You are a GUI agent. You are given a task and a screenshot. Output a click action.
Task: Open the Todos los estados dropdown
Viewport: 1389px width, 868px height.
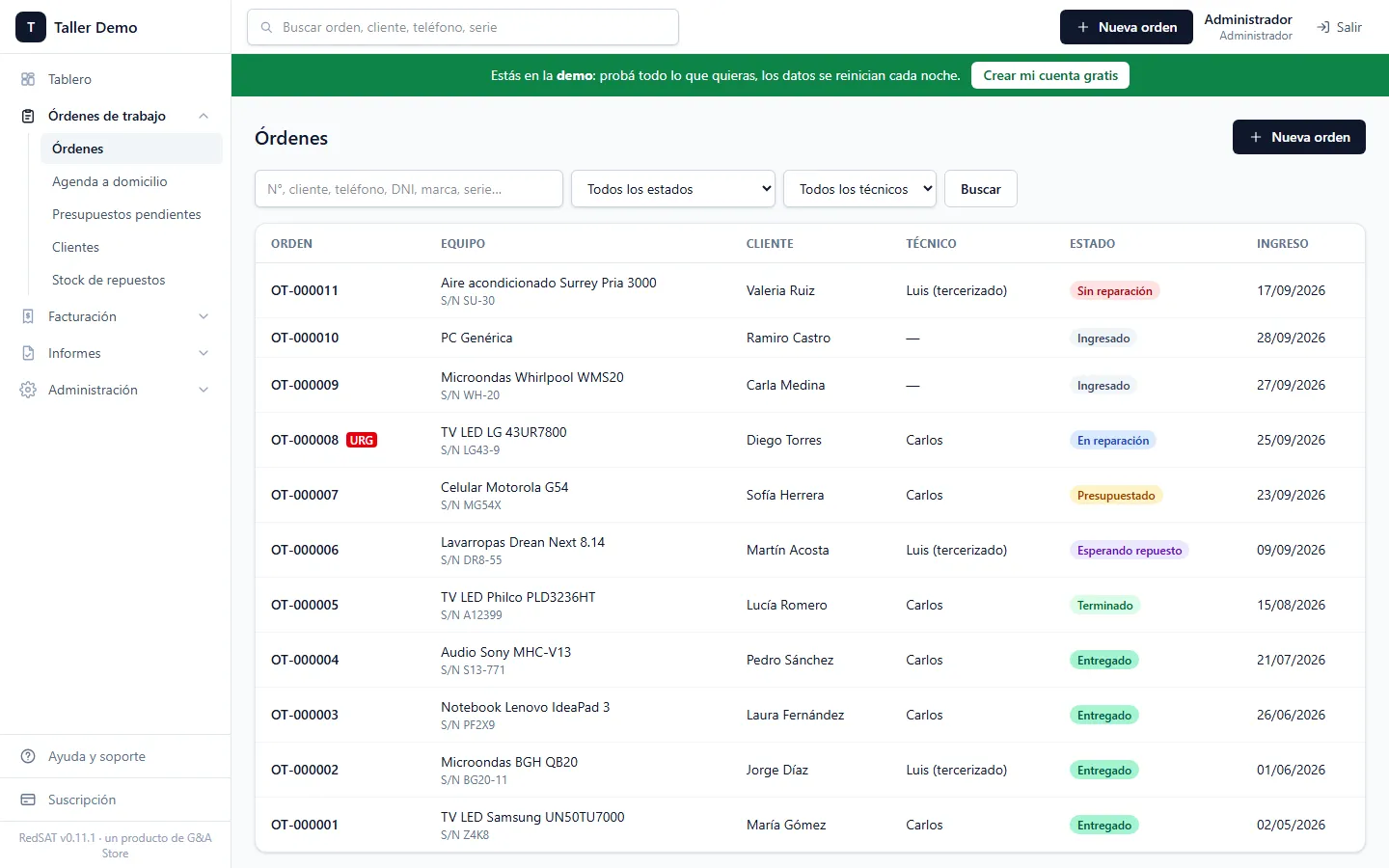pyautogui.click(x=673, y=189)
